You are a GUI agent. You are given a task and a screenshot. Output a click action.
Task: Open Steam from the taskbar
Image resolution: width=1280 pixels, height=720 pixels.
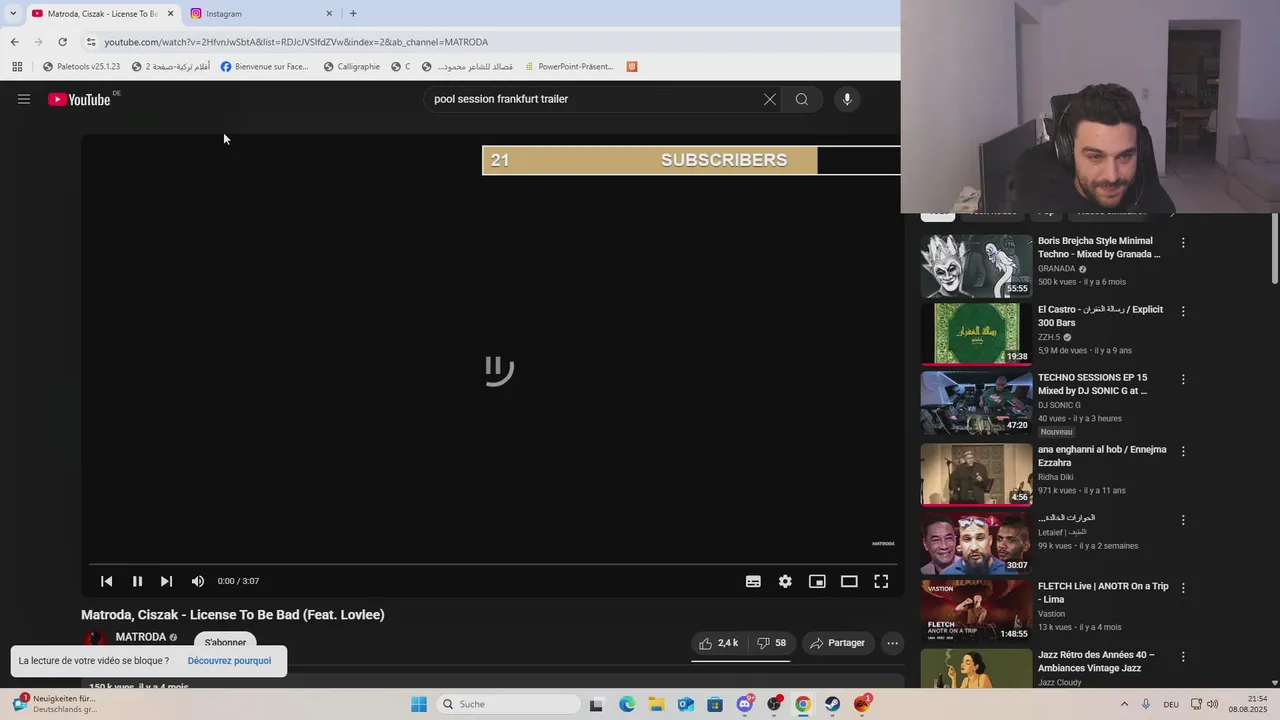click(x=832, y=704)
